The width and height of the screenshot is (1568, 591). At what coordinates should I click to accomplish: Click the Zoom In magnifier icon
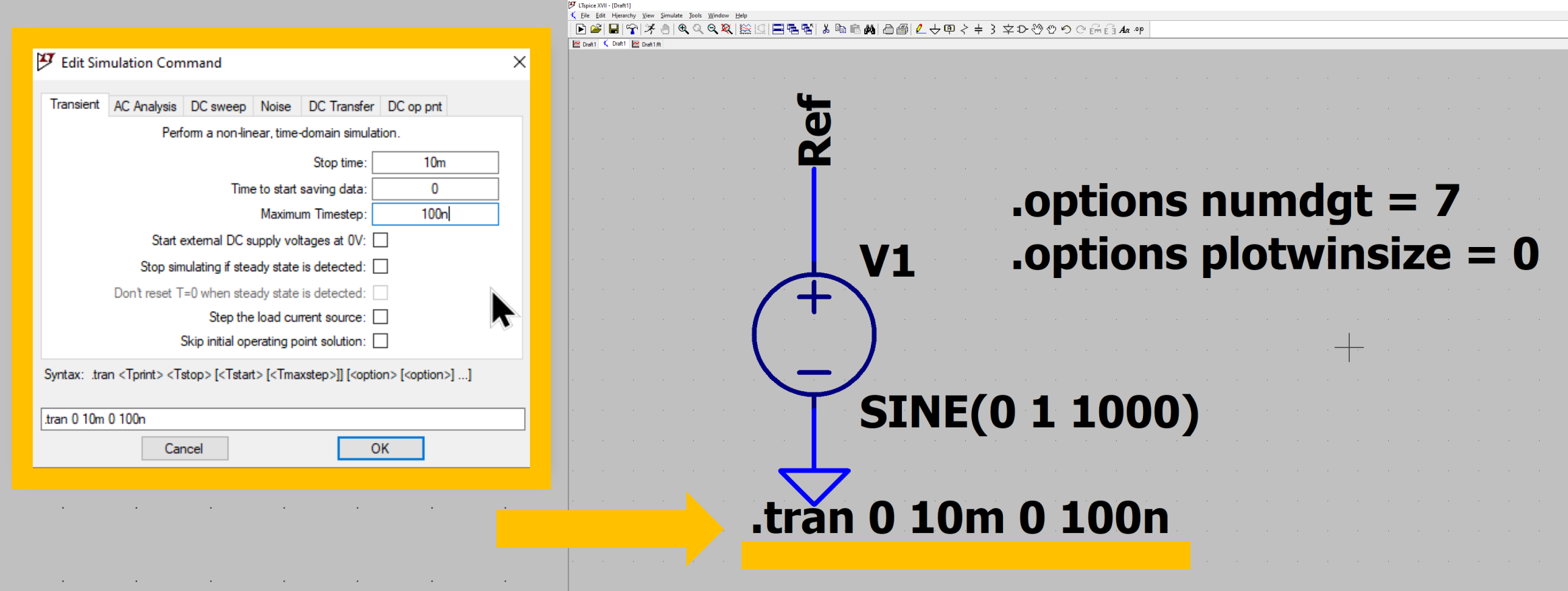pos(683,29)
